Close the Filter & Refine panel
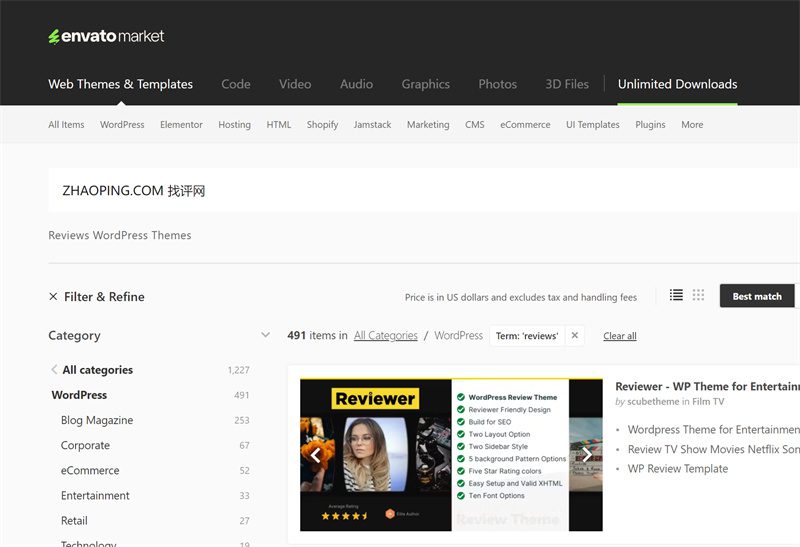This screenshot has width=800, height=547. click(x=53, y=297)
